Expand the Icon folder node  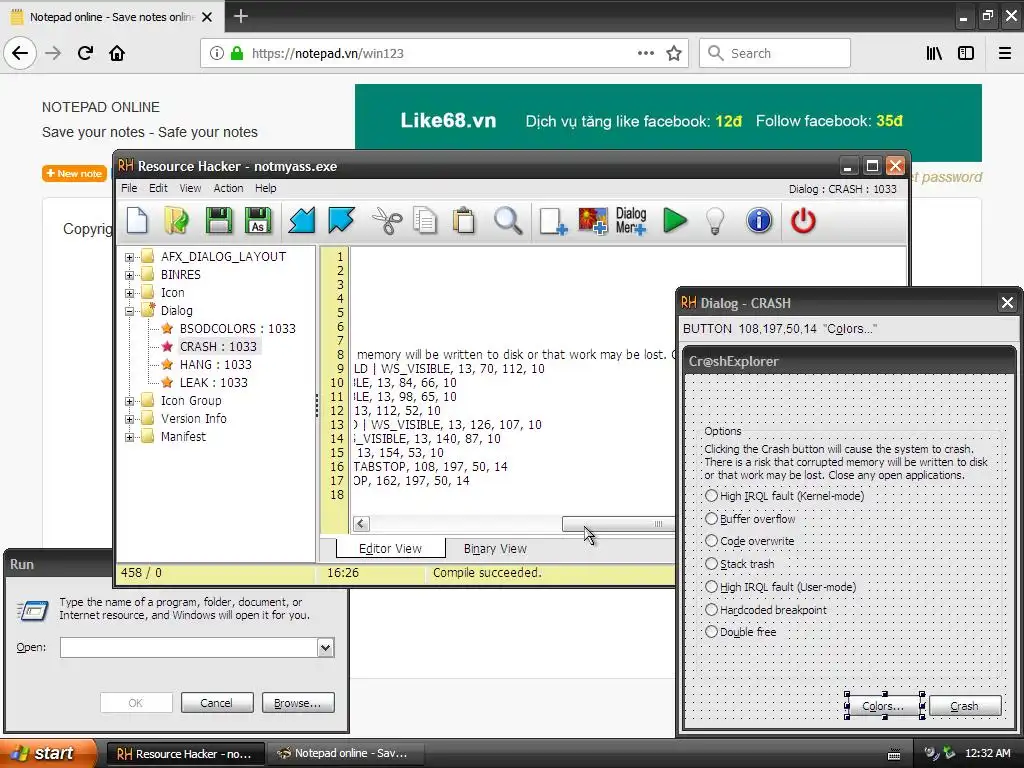point(129,293)
